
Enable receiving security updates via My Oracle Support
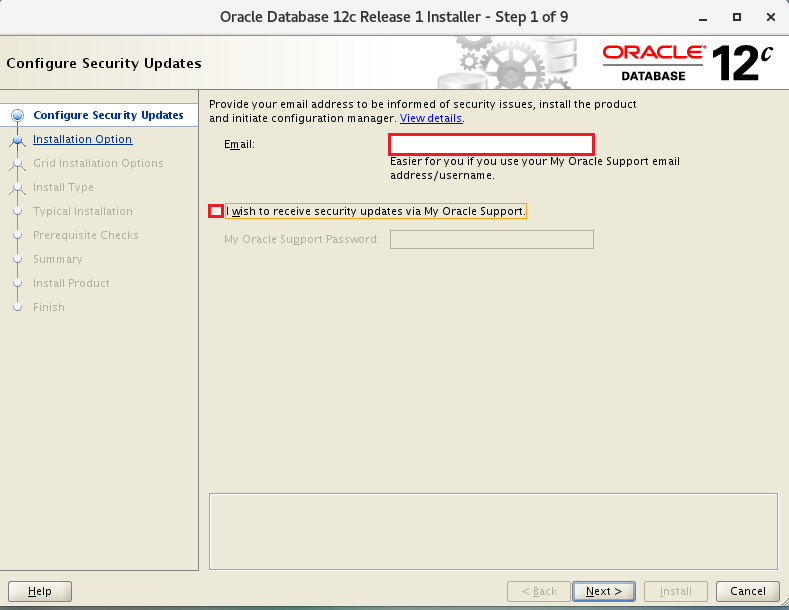tap(216, 211)
